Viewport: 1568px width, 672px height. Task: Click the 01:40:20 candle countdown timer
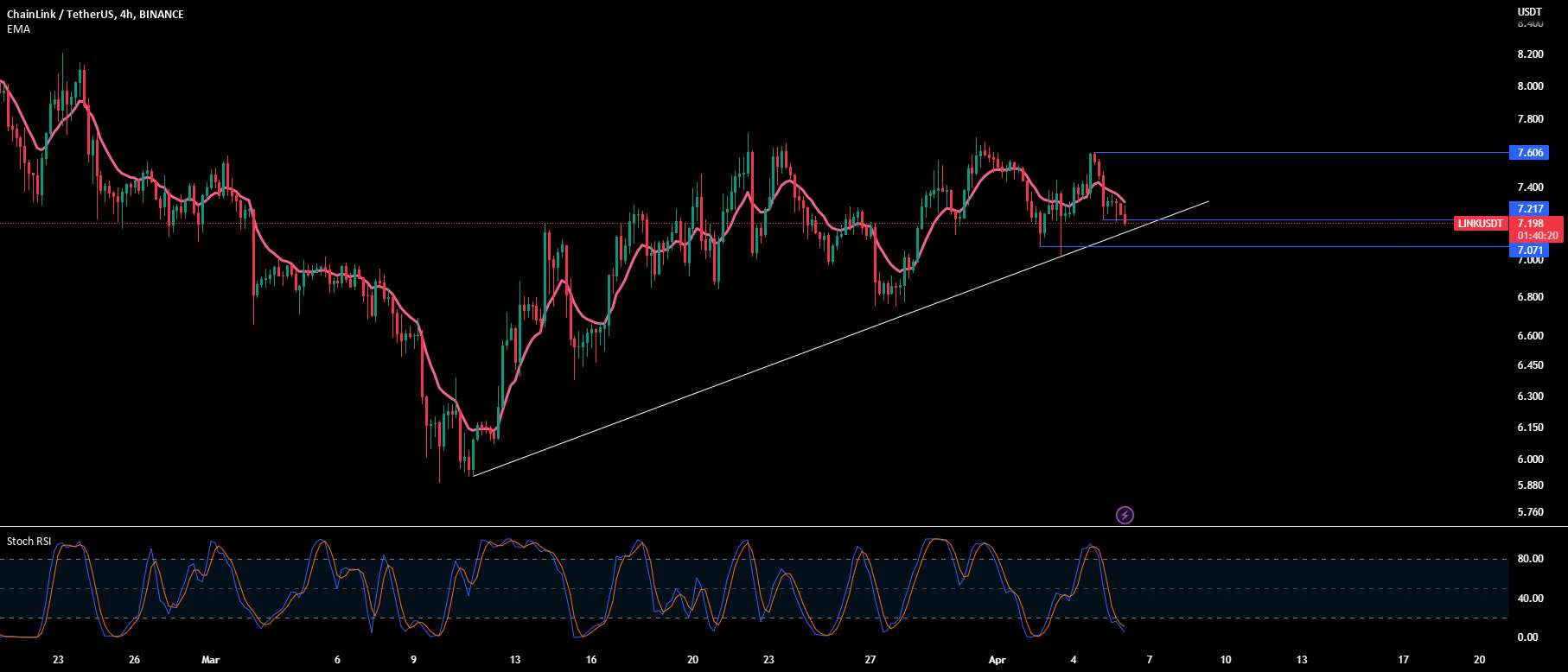(x=1538, y=236)
